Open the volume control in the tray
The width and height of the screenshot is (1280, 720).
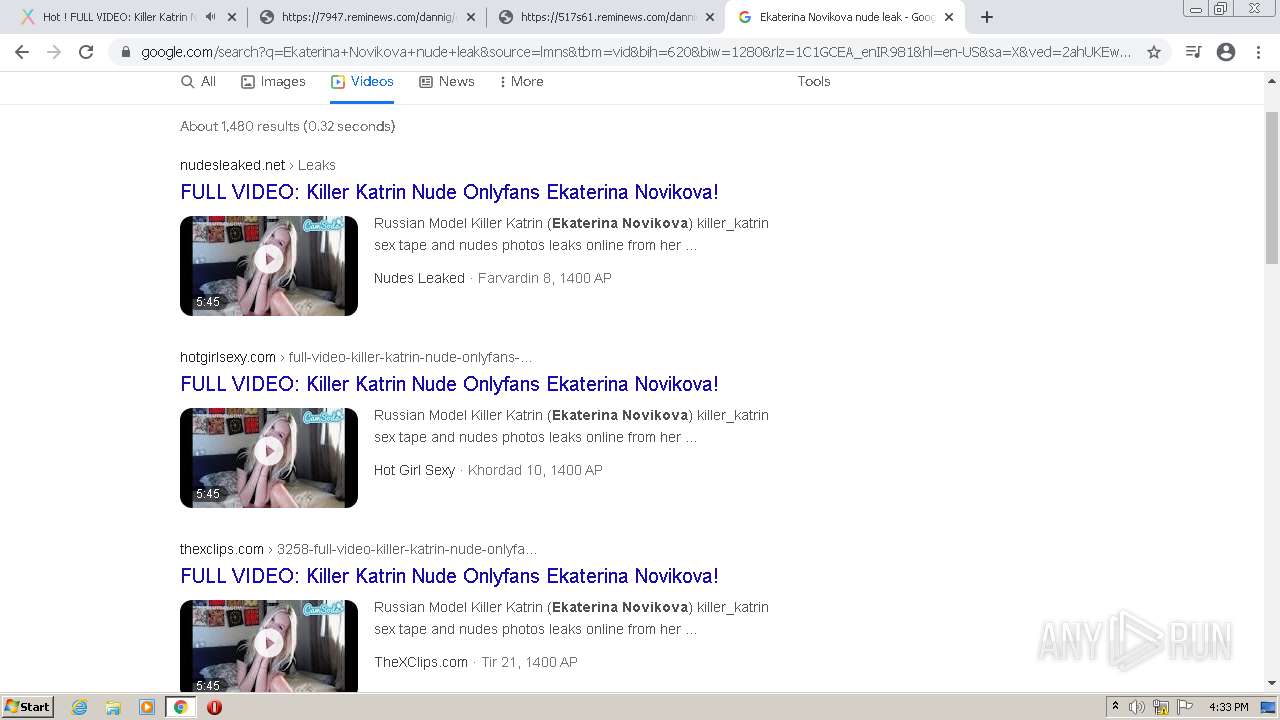click(x=1137, y=707)
